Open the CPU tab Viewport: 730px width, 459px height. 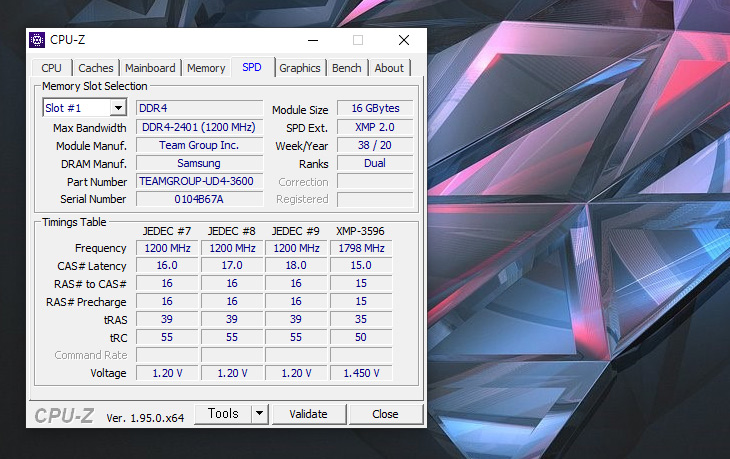coord(52,68)
